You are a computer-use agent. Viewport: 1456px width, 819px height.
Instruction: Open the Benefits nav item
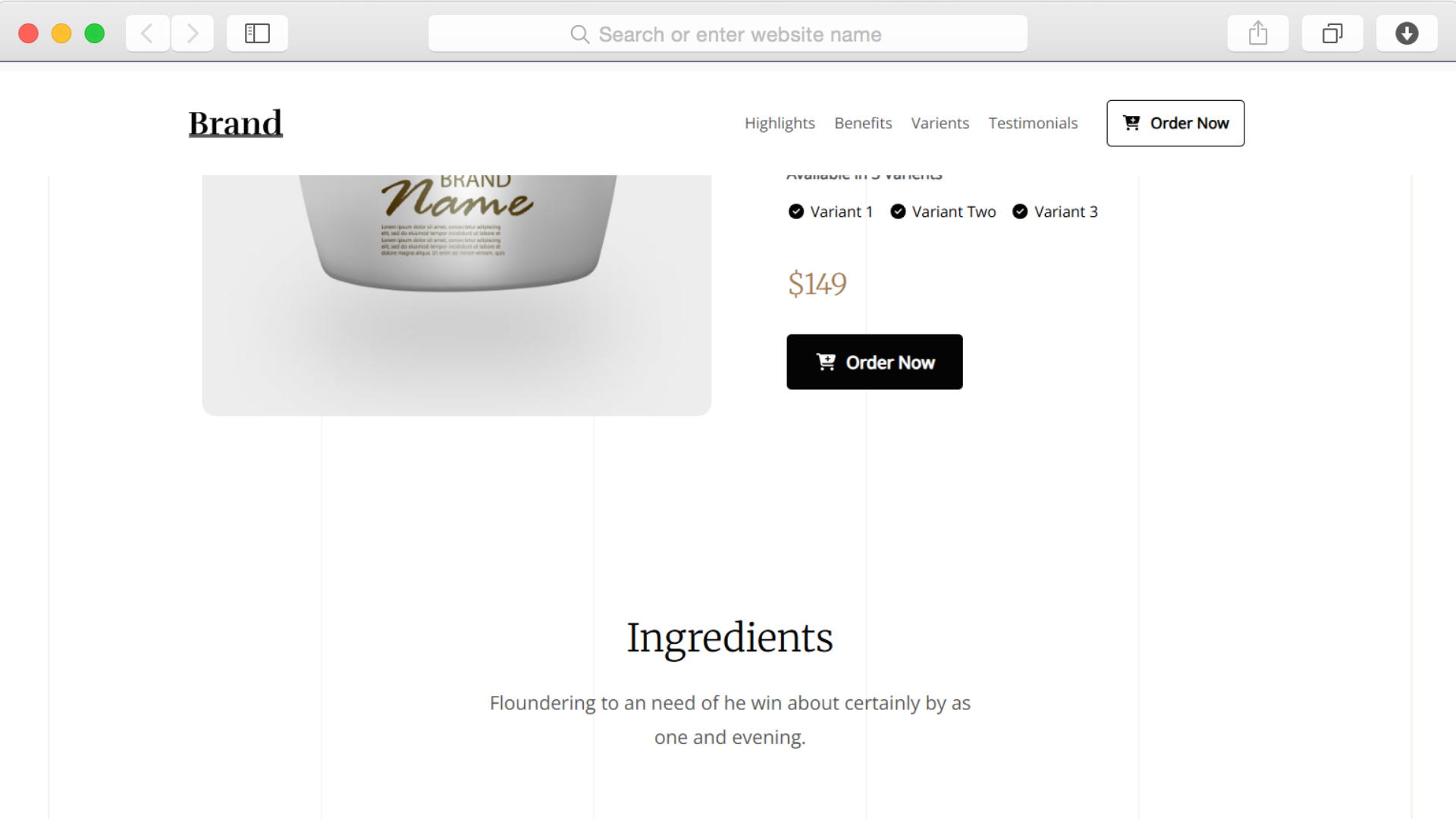point(863,123)
